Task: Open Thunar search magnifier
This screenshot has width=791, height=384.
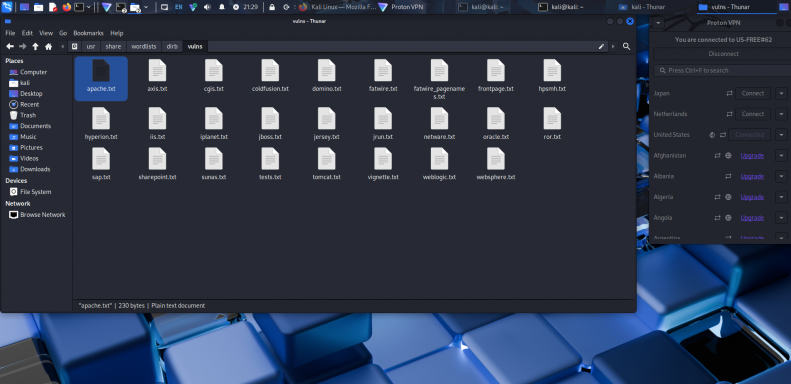Action: point(627,46)
